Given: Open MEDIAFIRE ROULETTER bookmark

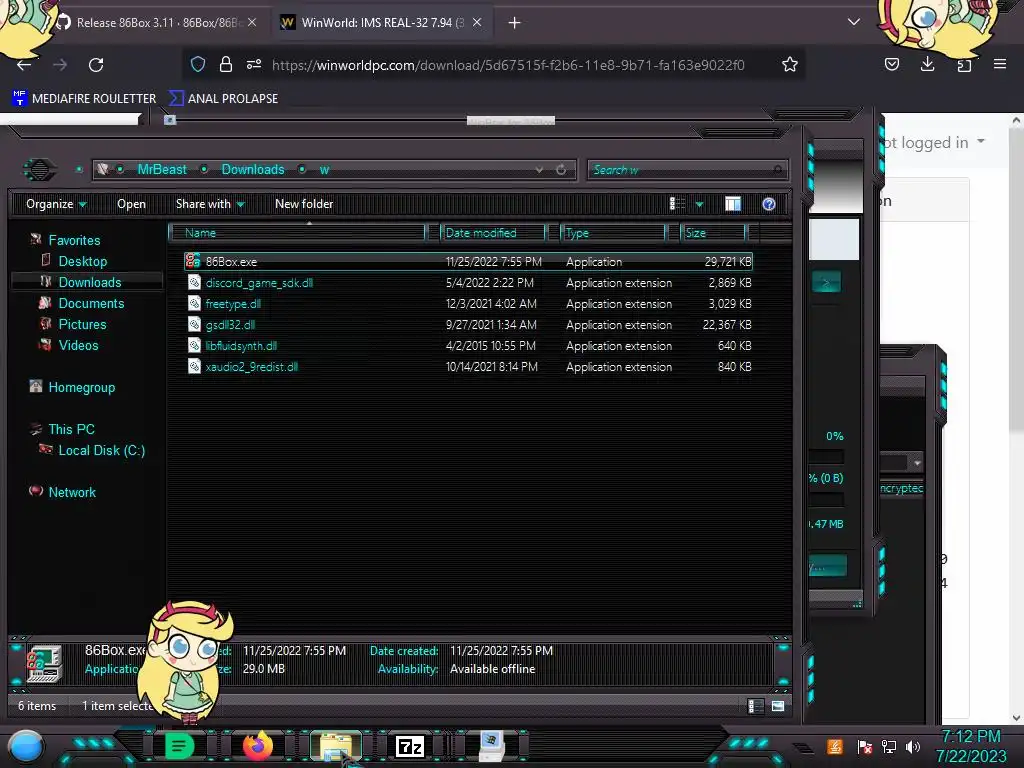Looking at the screenshot, I should click(84, 99).
